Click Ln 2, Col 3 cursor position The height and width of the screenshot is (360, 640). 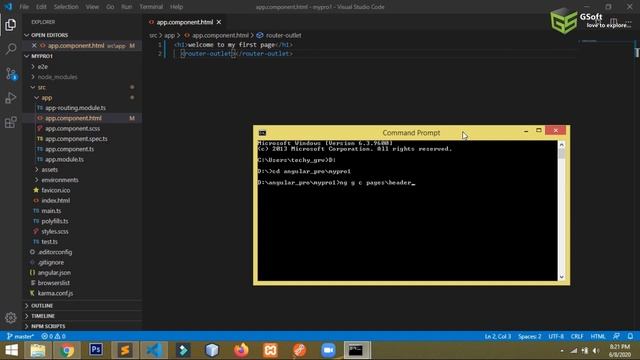tap(498, 336)
